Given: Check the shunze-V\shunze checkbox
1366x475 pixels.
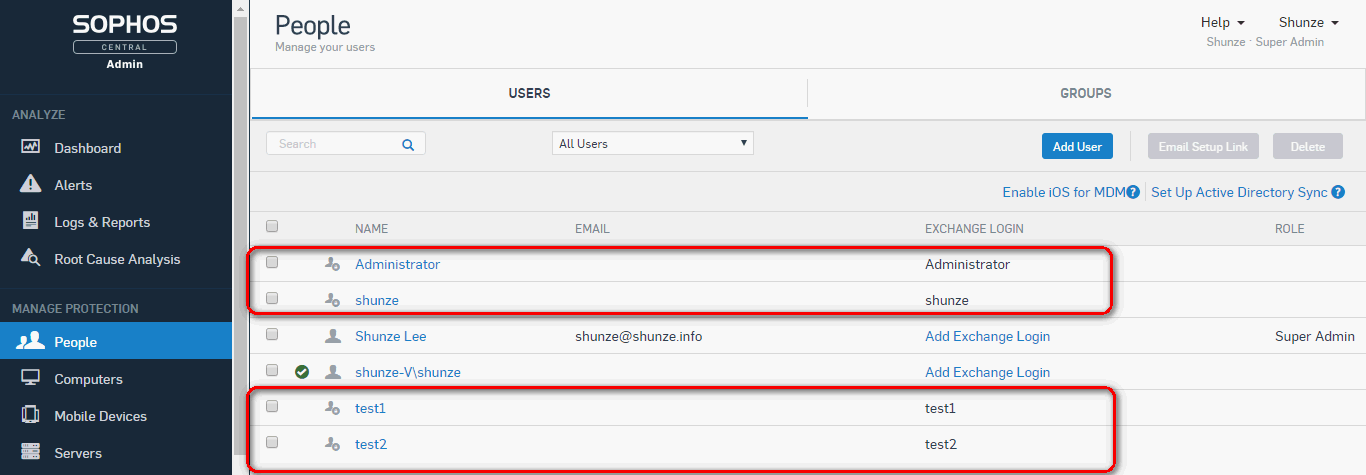Looking at the screenshot, I should coord(272,370).
